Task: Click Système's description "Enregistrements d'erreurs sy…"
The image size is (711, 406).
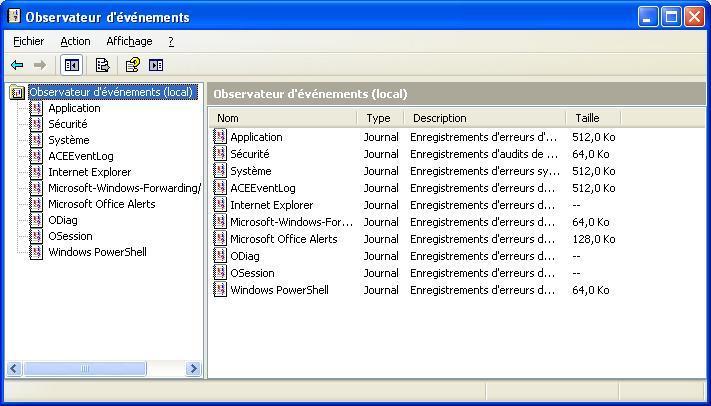Action: coord(485,171)
